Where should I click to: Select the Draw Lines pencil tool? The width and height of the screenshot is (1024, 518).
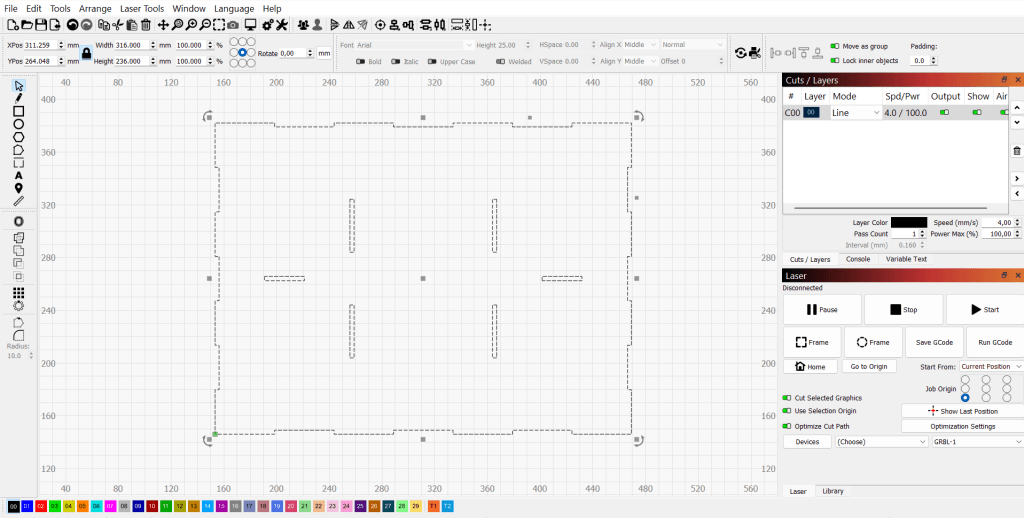pyautogui.click(x=19, y=98)
